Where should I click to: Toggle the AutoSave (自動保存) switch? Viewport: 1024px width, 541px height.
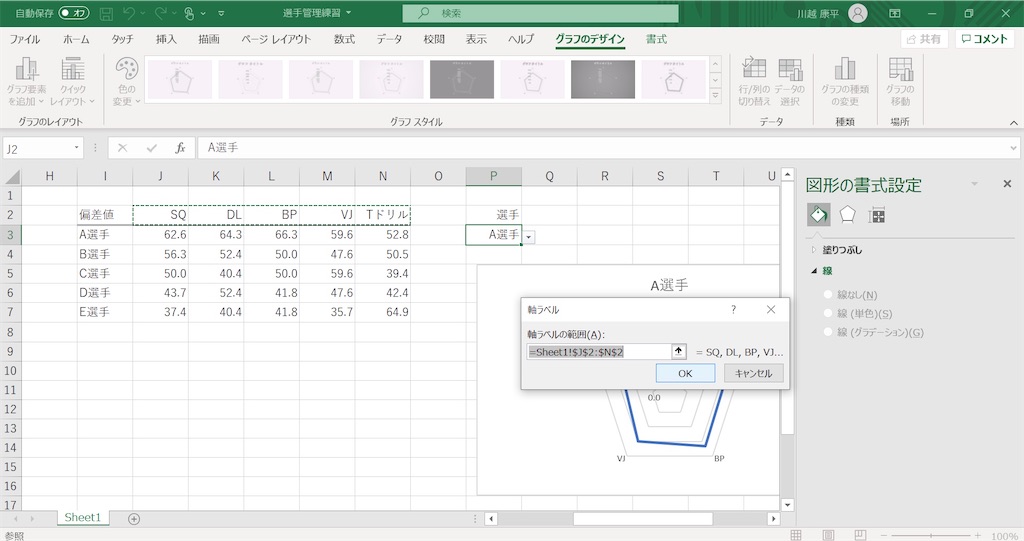point(73,12)
